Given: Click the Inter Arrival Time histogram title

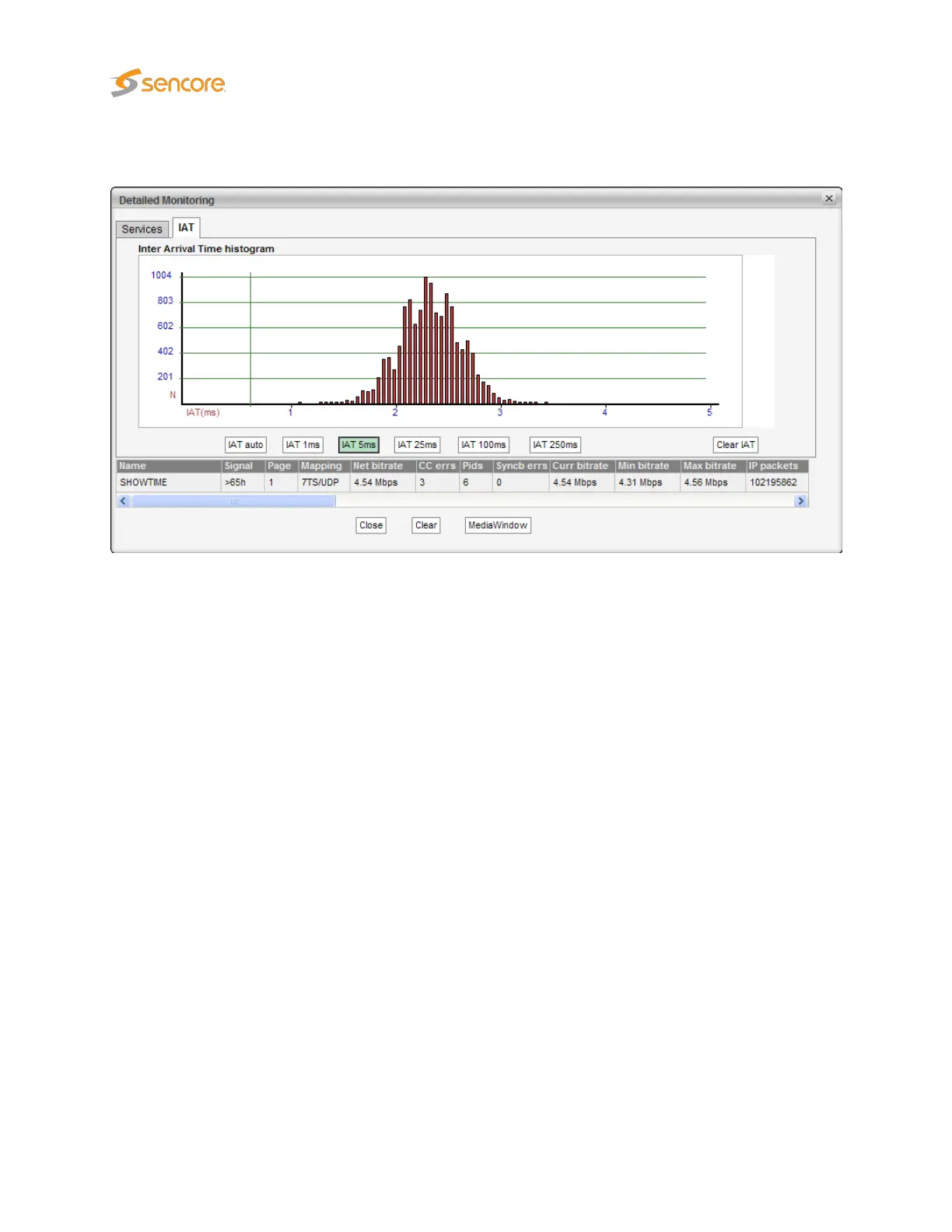Looking at the screenshot, I should 206,249.
